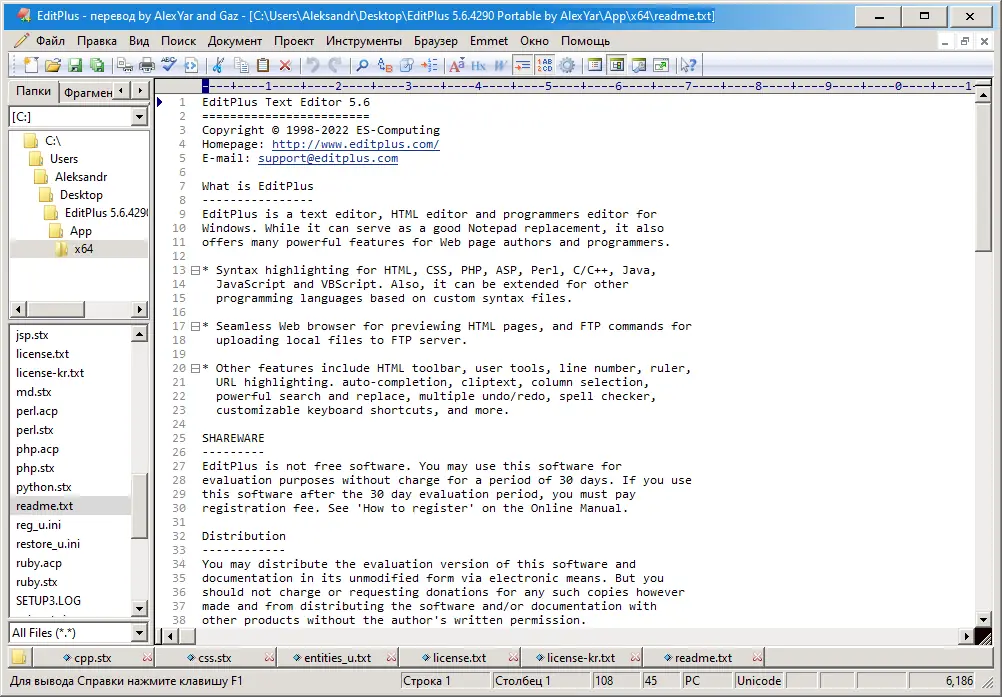The width and height of the screenshot is (1002, 697).
Task: Create a new document with the New icon
Action: coord(31,65)
